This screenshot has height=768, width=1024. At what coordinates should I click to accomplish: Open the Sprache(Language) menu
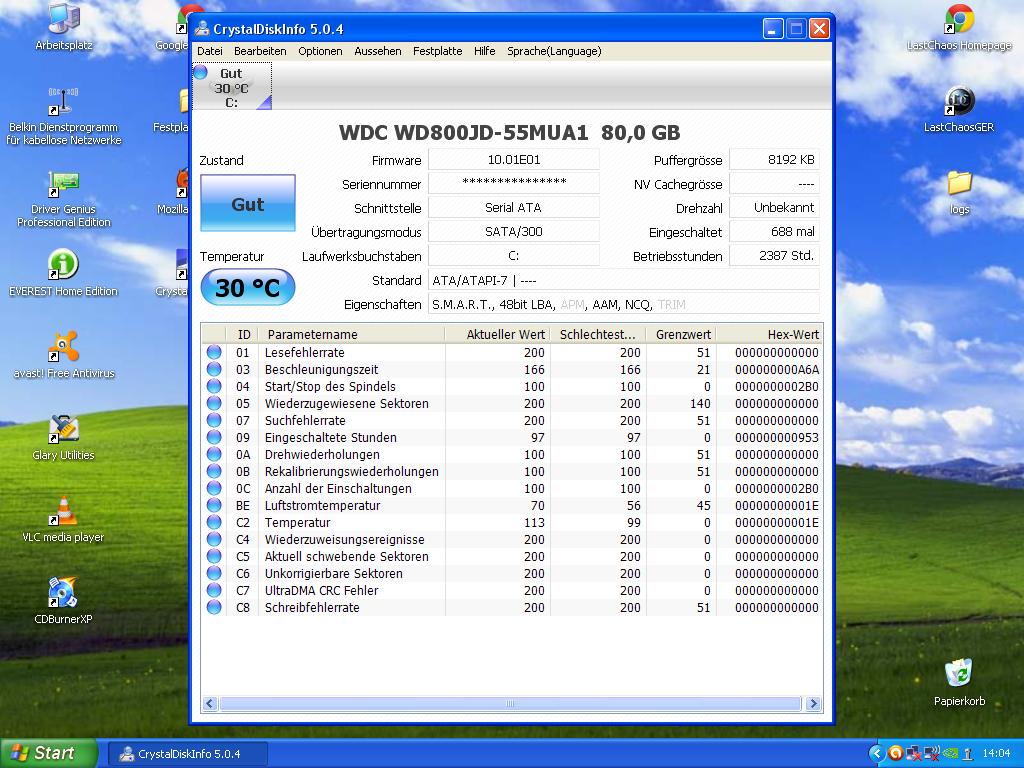554,51
